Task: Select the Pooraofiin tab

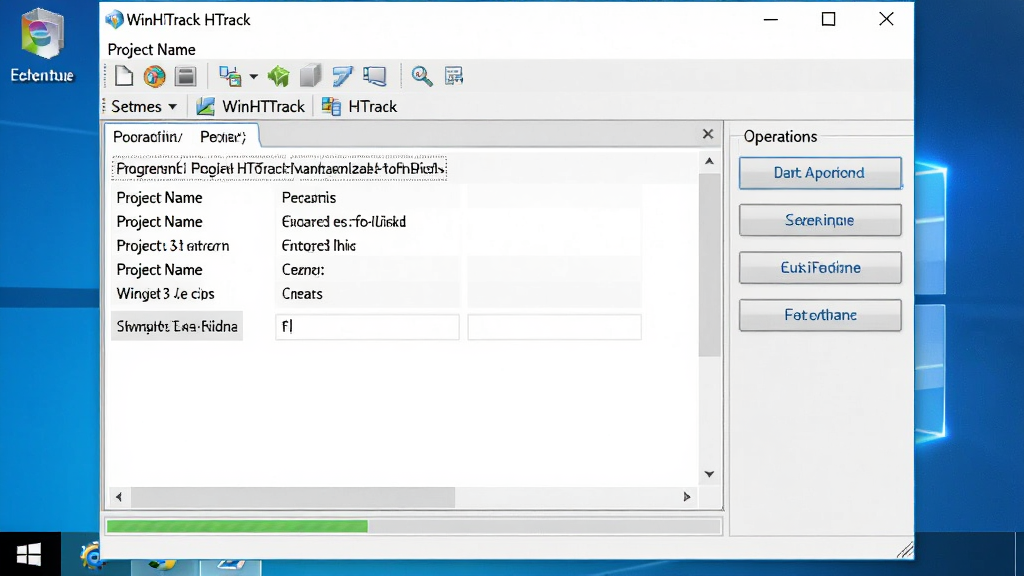Action: click(148, 136)
